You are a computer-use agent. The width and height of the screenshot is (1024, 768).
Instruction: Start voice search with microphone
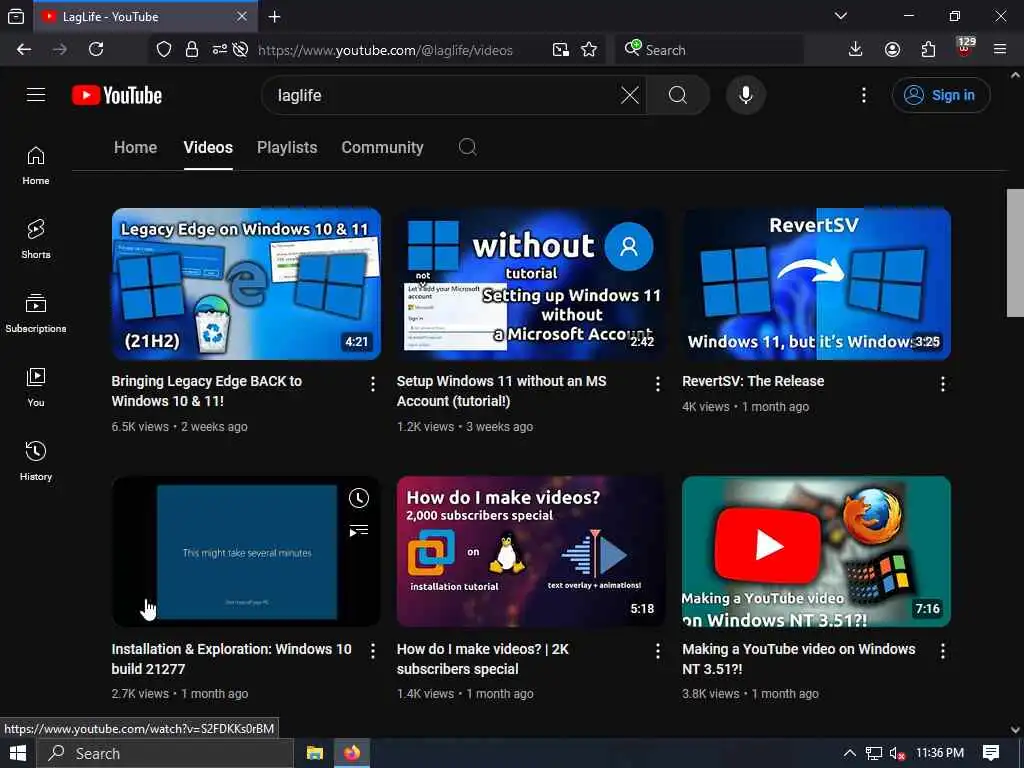pyautogui.click(x=745, y=95)
